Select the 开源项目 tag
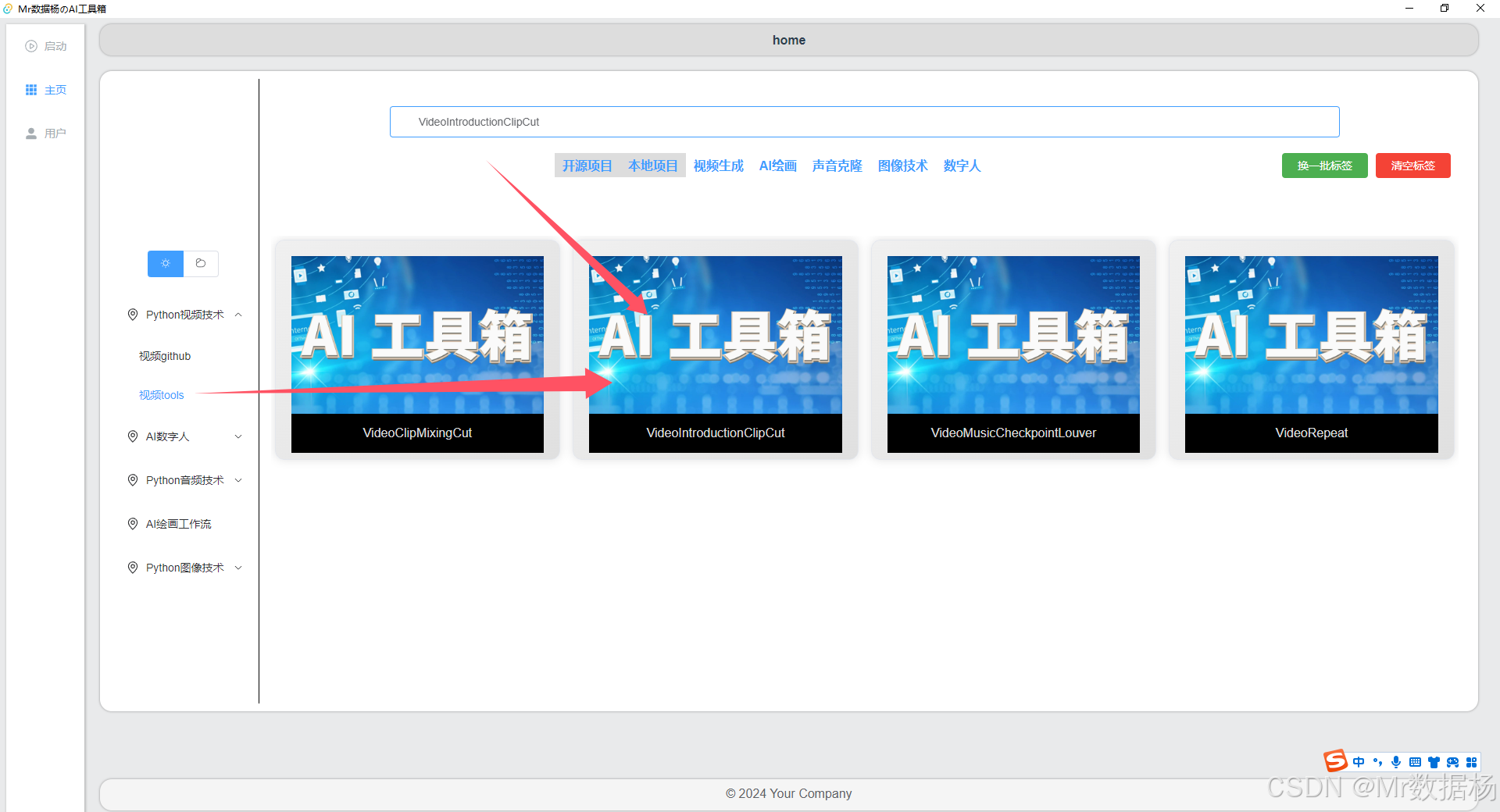This screenshot has width=1500, height=812. (587, 166)
